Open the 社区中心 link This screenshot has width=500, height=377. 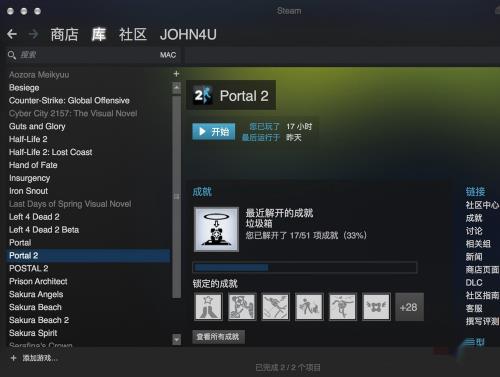tap(482, 205)
